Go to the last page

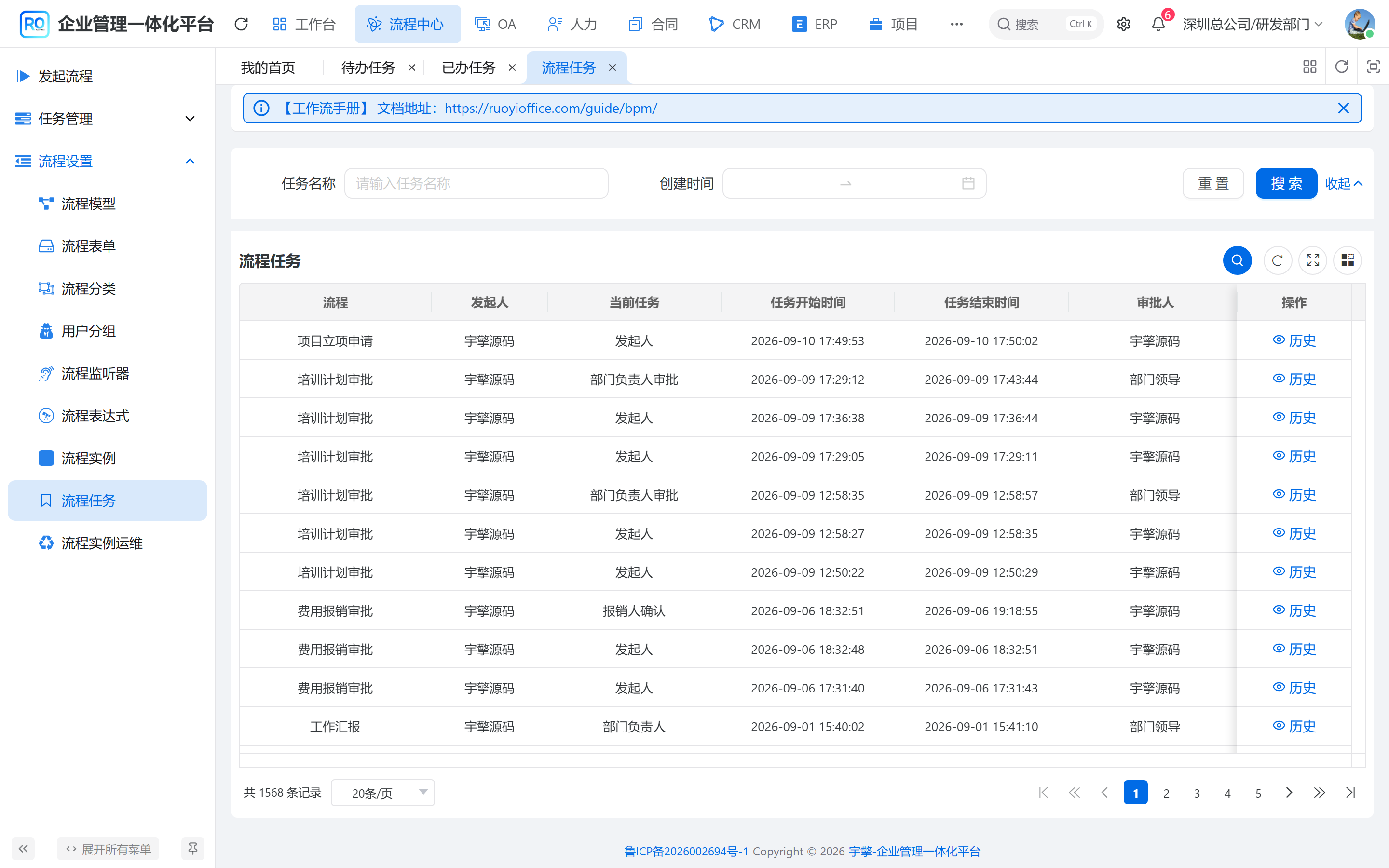tap(1350, 793)
